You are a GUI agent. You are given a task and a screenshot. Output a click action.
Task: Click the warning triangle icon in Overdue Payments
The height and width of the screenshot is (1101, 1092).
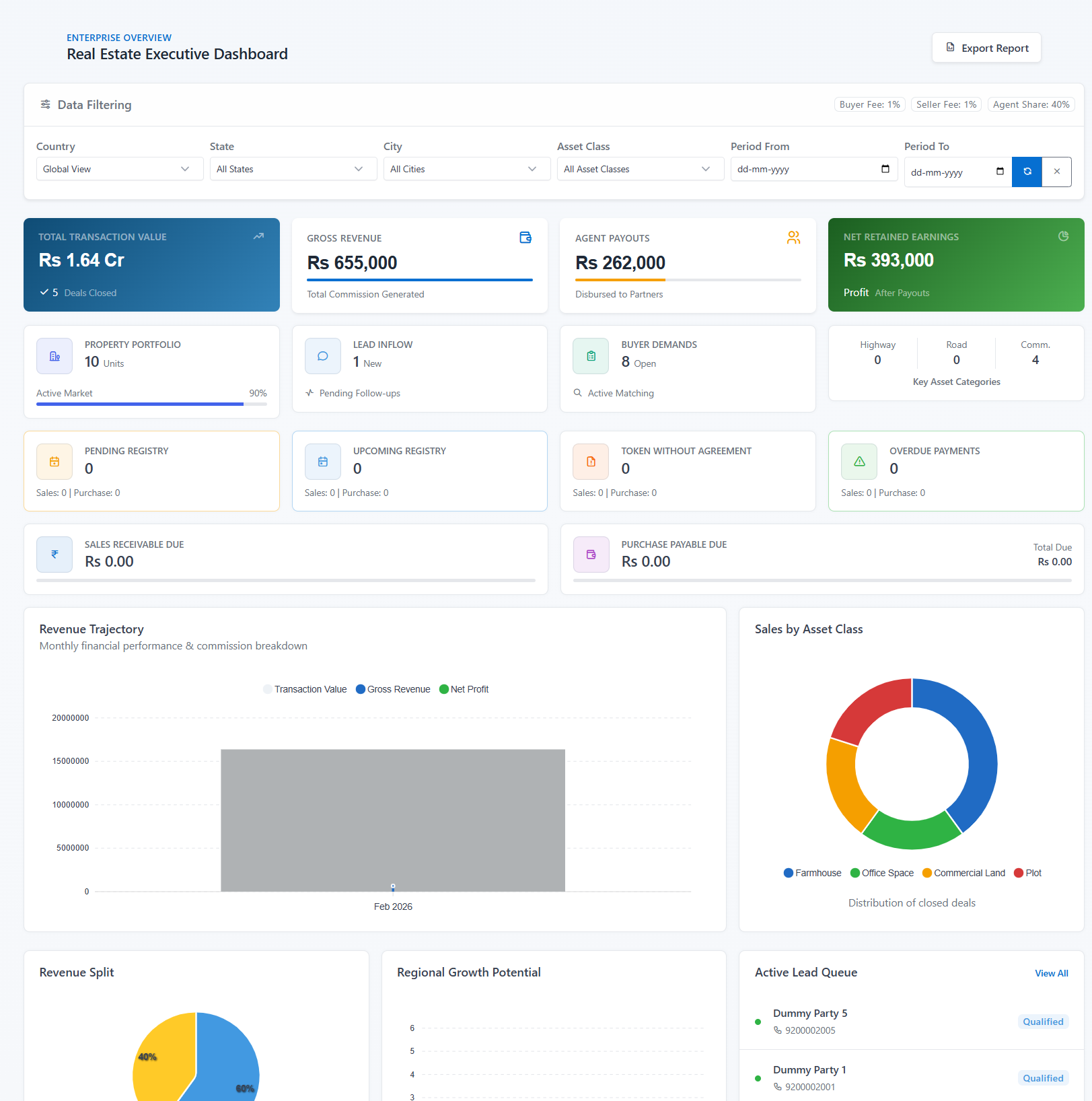point(859,462)
